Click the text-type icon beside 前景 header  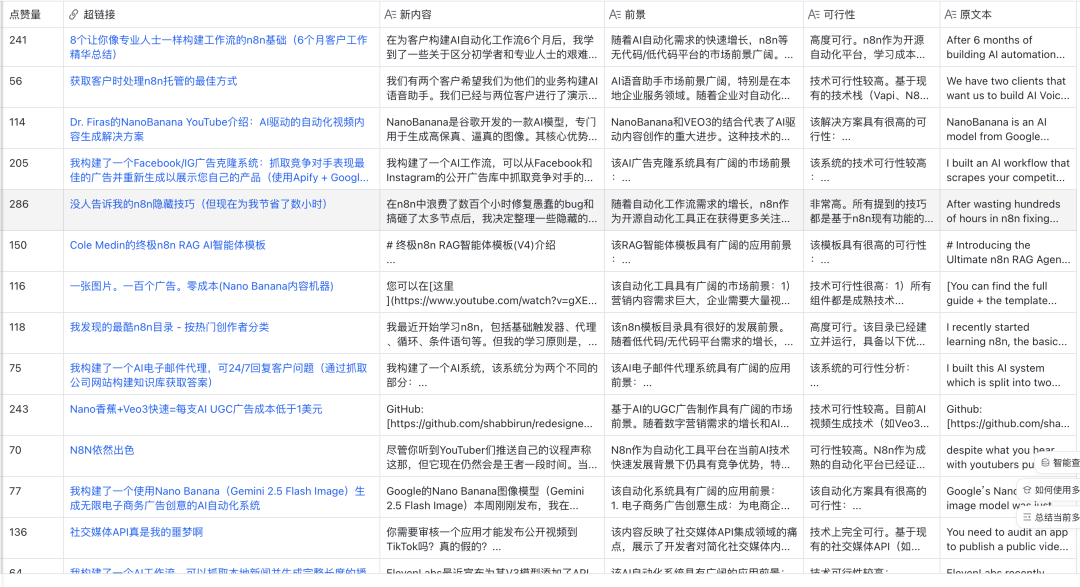[x=615, y=15]
